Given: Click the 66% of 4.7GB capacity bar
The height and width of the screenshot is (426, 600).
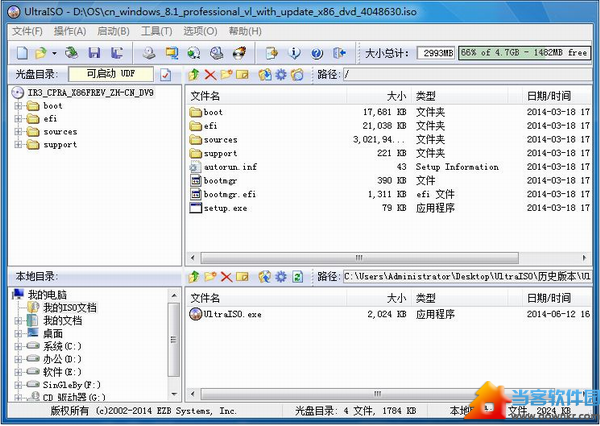Looking at the screenshot, I should [524, 53].
